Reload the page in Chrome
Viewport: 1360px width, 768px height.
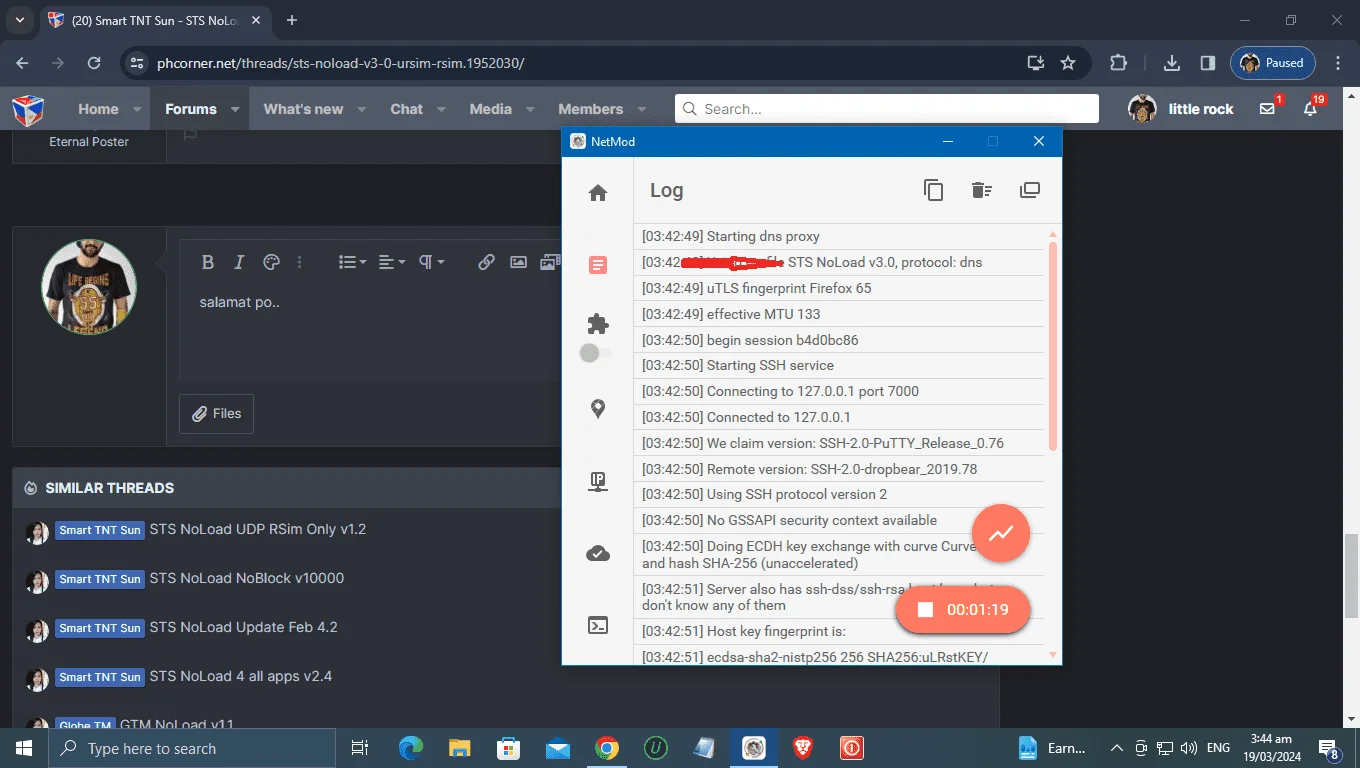94,63
